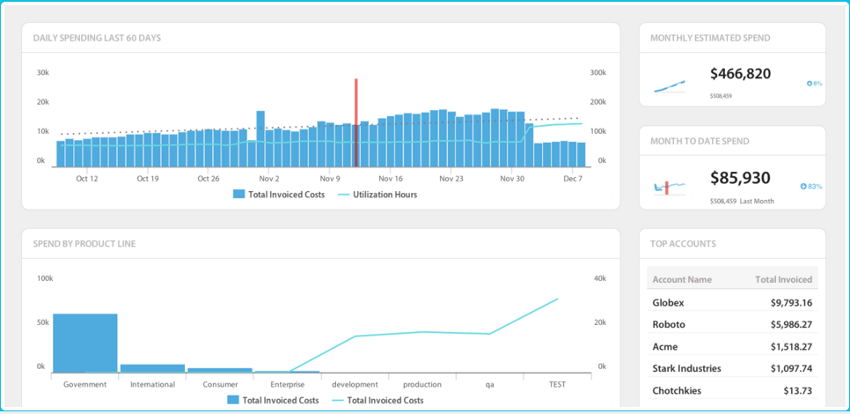
Task: Toggle blue-square Total Invoiced Costs product-line legend
Action: pos(273,400)
